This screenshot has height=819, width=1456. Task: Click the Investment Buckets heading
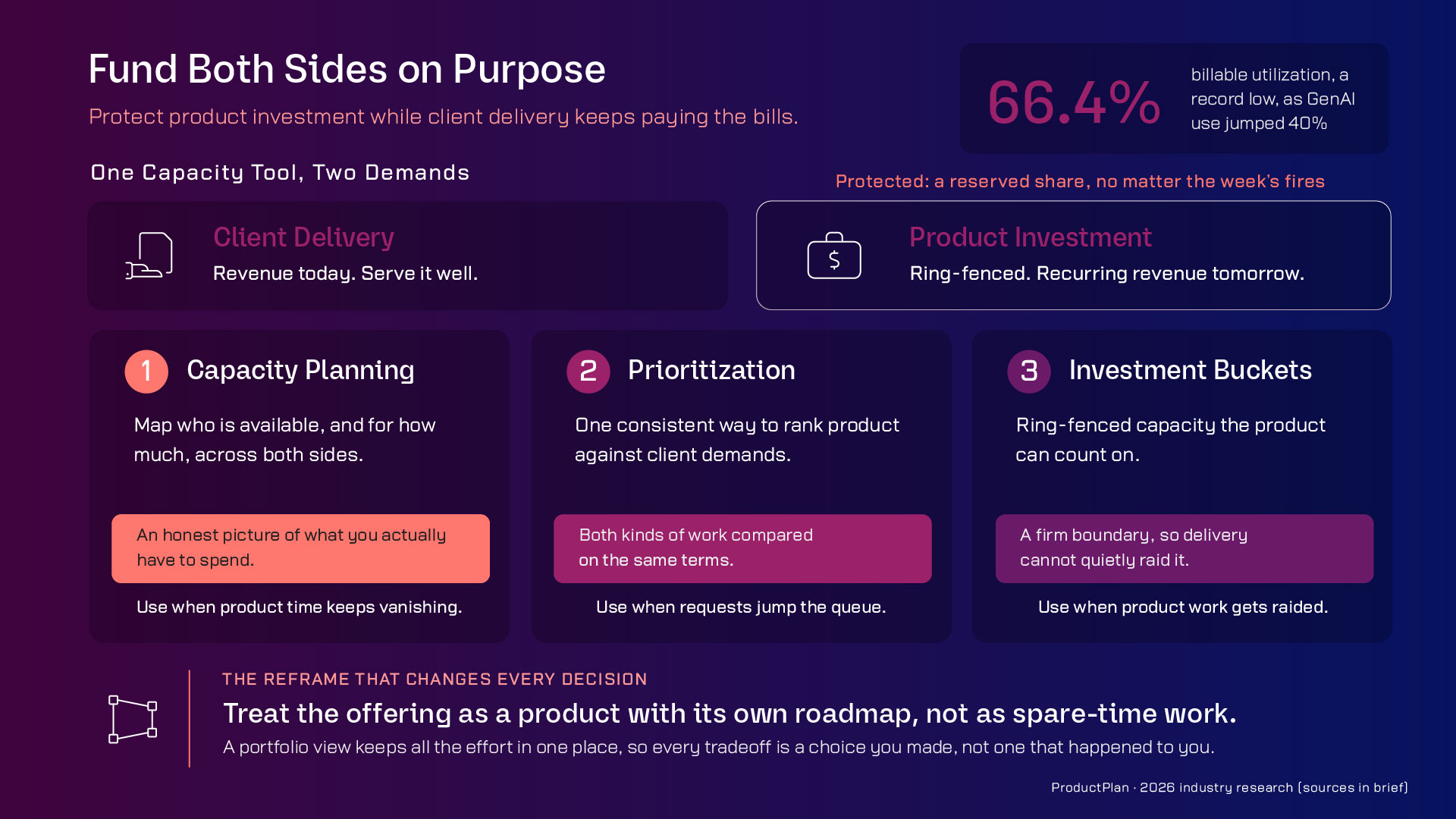pos(1191,370)
